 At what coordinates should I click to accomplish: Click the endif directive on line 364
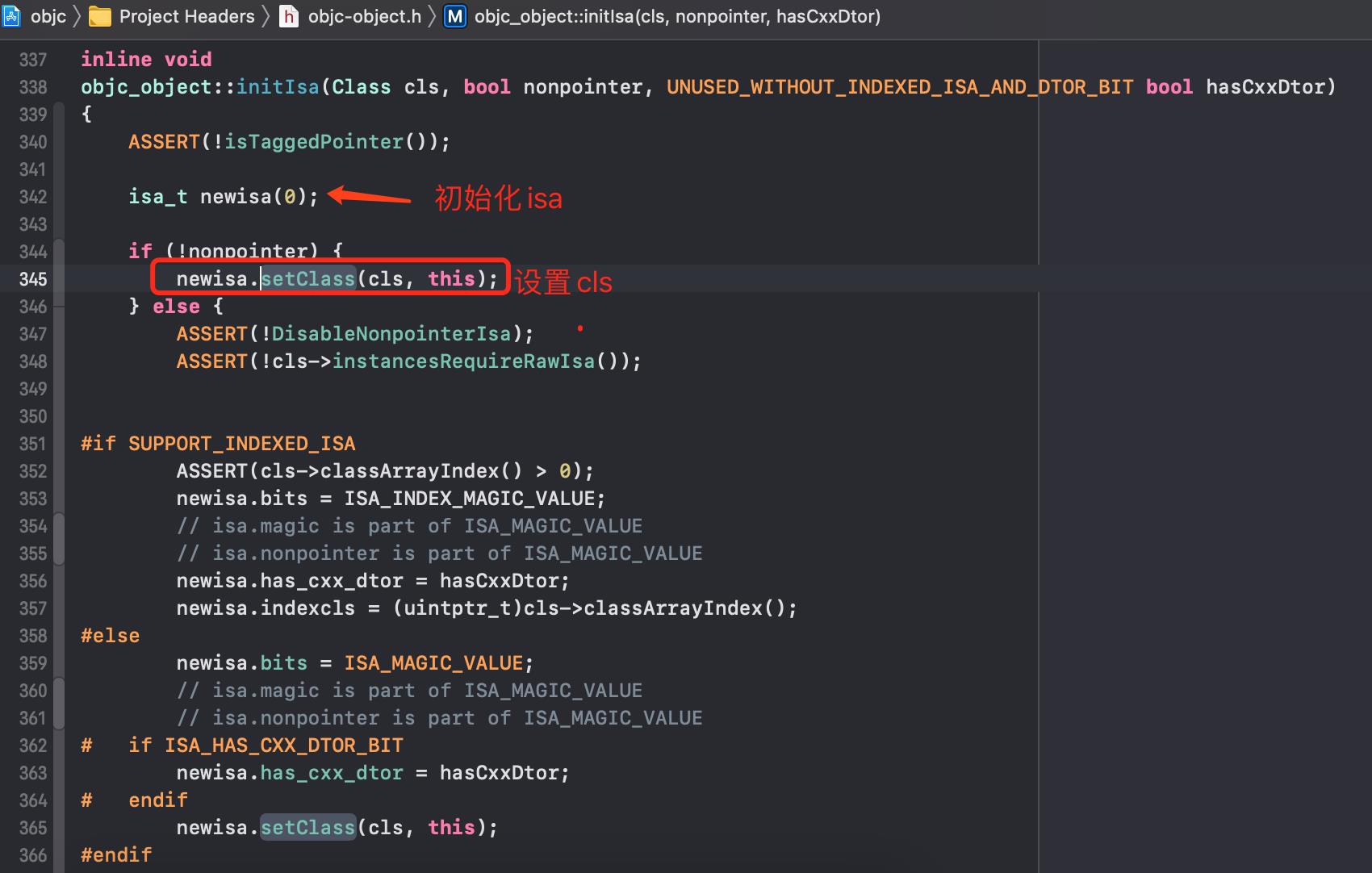[158, 800]
